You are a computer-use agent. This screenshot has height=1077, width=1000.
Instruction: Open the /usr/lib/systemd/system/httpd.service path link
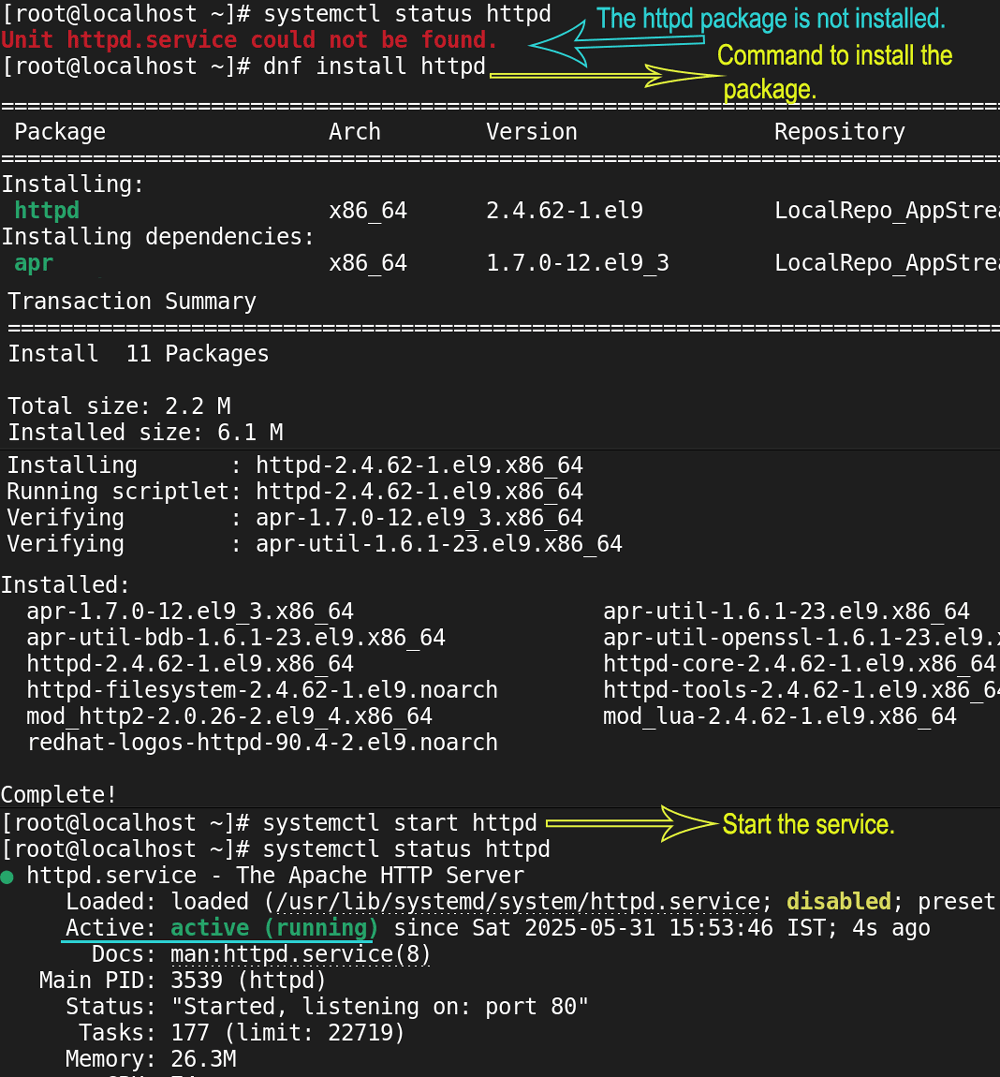[x=519, y=901]
